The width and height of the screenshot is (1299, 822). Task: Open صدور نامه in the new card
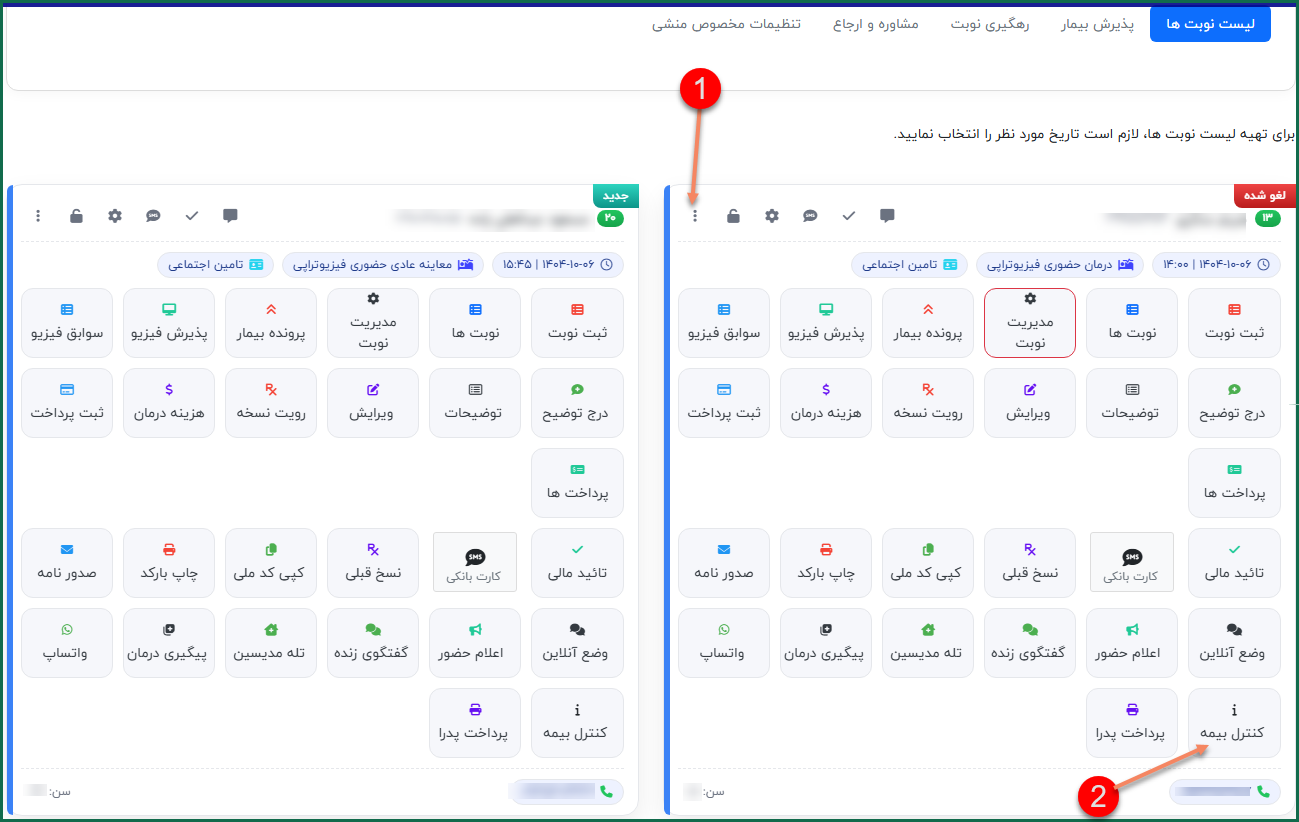(67, 562)
